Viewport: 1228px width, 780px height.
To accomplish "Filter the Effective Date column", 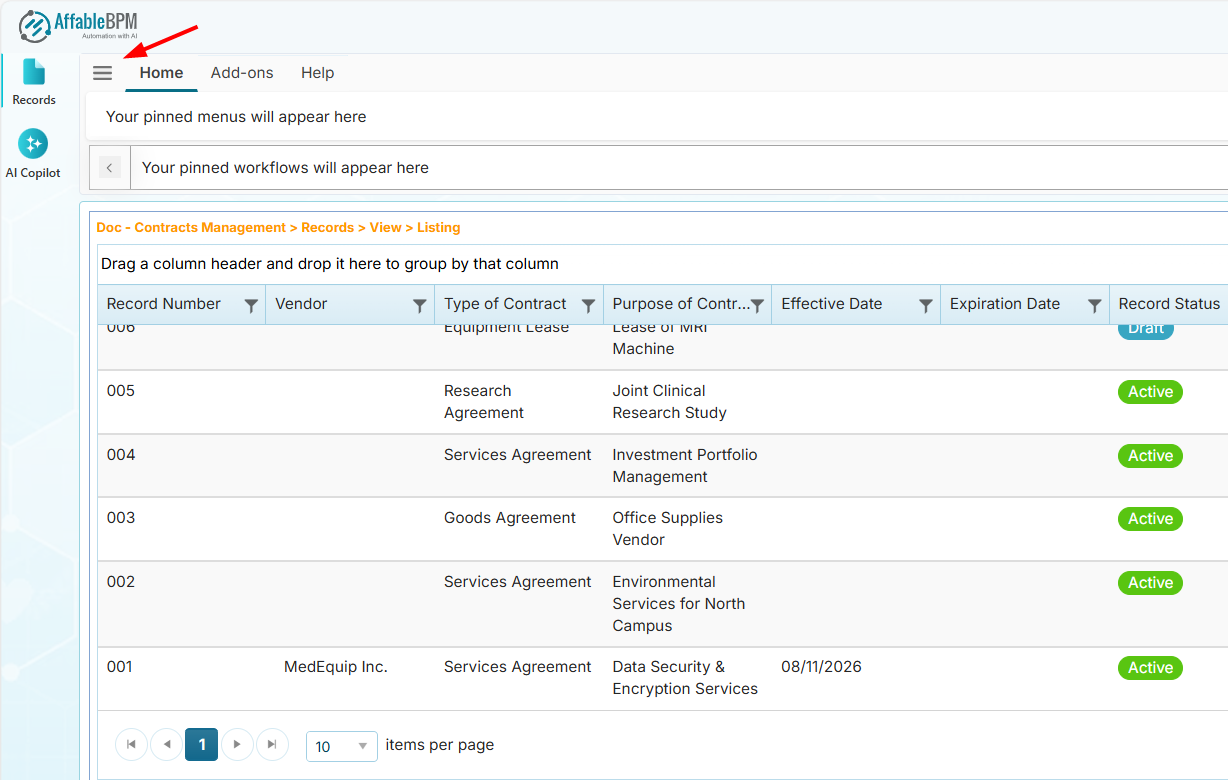I will click(x=926, y=305).
